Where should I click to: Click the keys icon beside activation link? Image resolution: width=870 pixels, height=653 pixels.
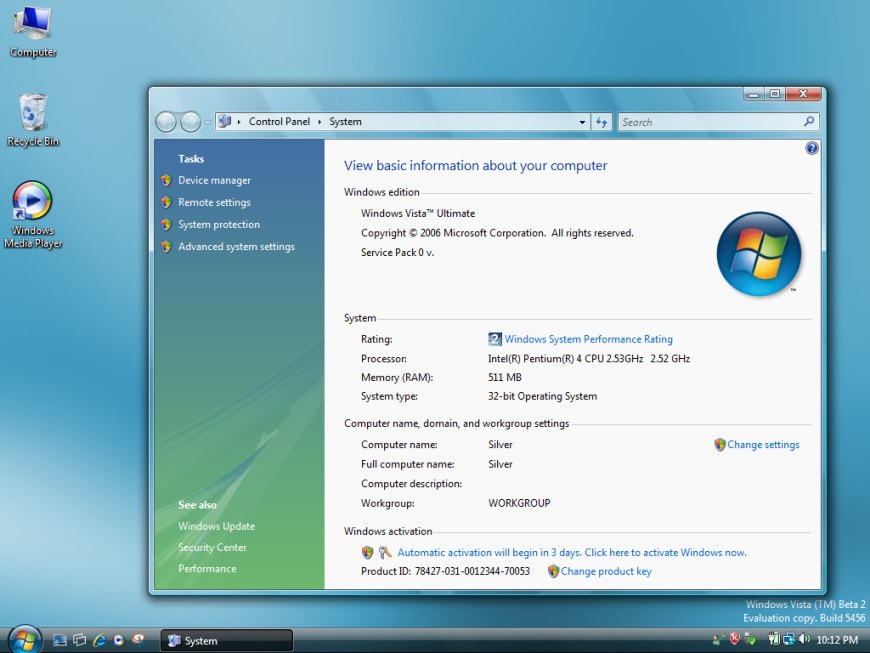pos(385,553)
